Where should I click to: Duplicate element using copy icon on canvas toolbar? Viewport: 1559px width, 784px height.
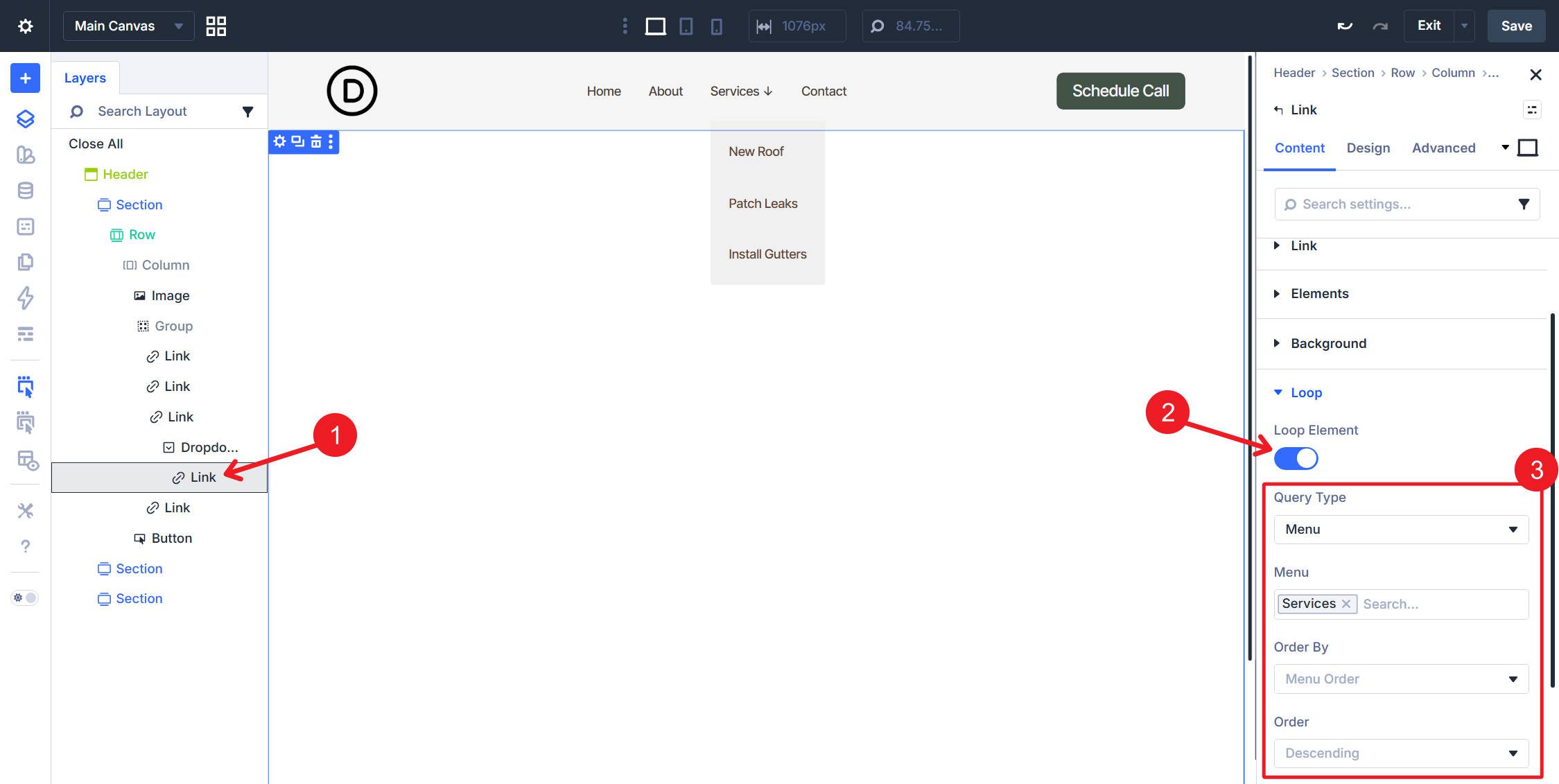[x=297, y=141]
